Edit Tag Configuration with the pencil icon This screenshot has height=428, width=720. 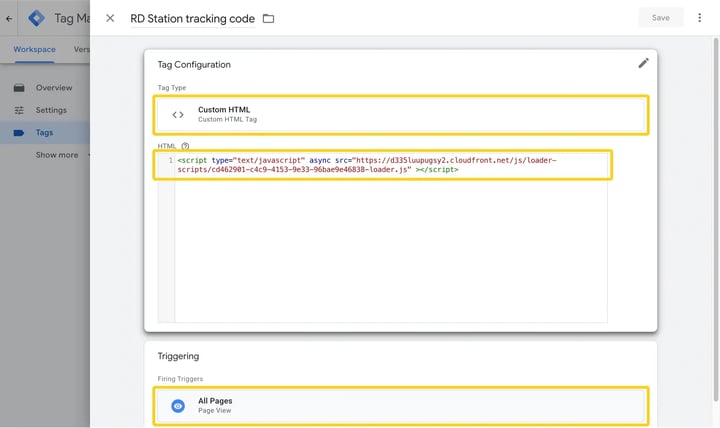click(643, 63)
